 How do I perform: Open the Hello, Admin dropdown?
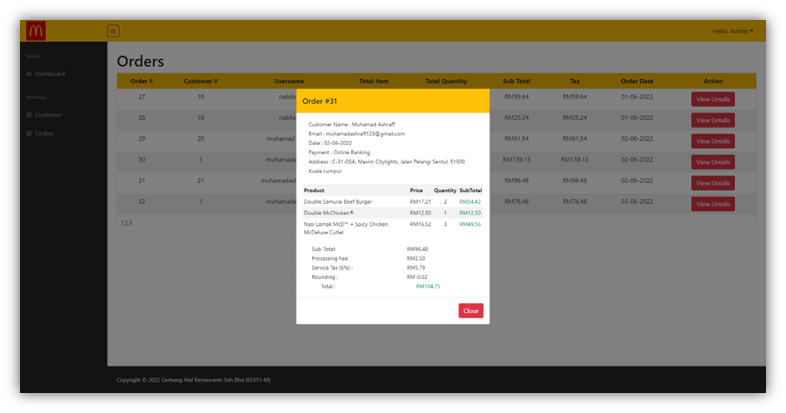733,31
